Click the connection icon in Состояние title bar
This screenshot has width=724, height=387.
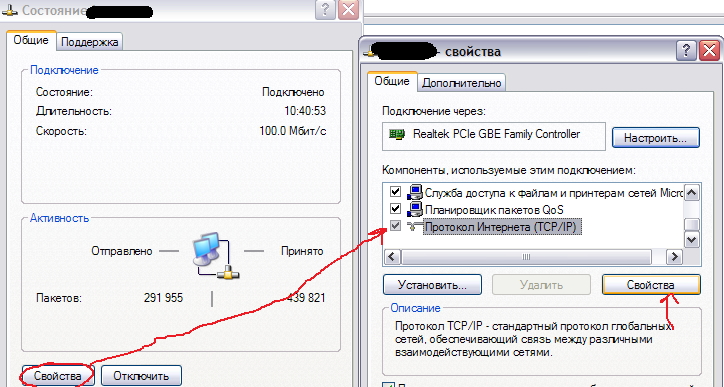(10, 11)
